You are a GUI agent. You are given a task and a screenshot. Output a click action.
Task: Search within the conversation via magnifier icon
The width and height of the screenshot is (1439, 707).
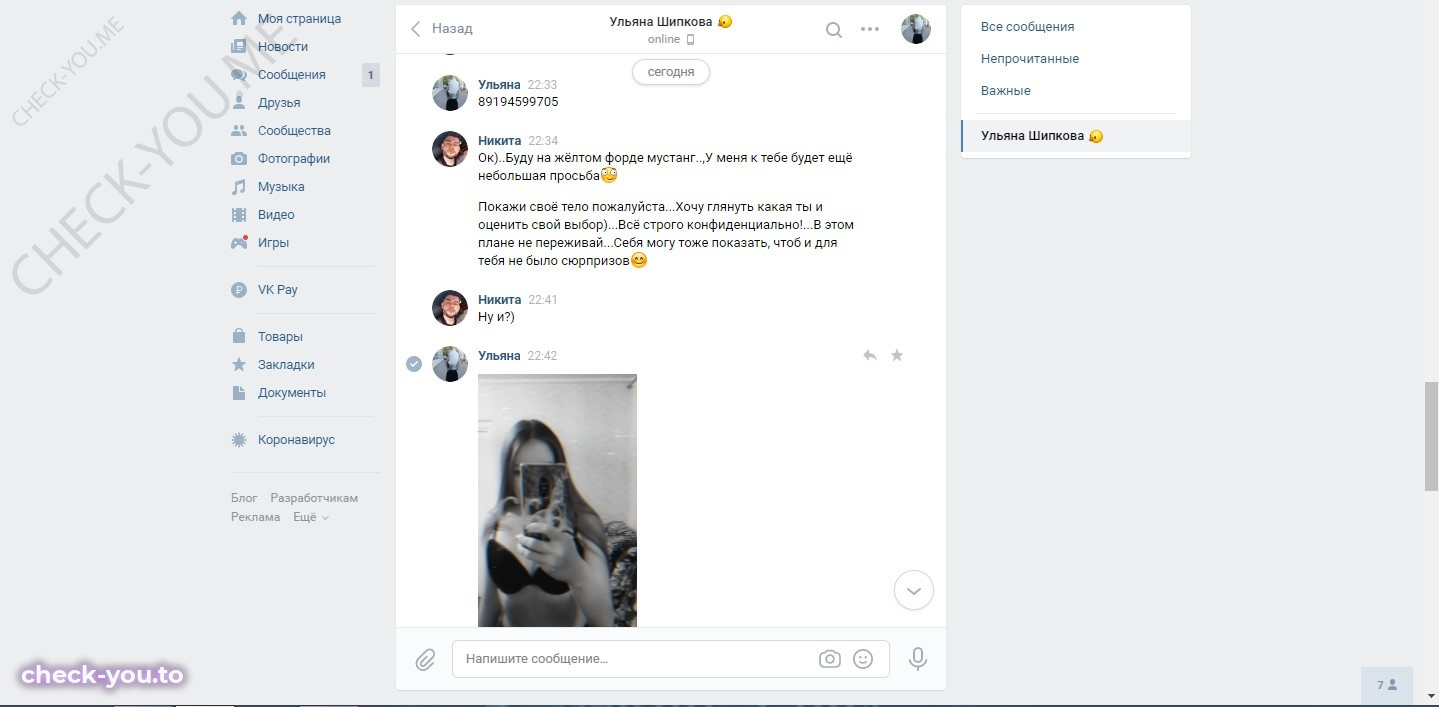[833, 30]
